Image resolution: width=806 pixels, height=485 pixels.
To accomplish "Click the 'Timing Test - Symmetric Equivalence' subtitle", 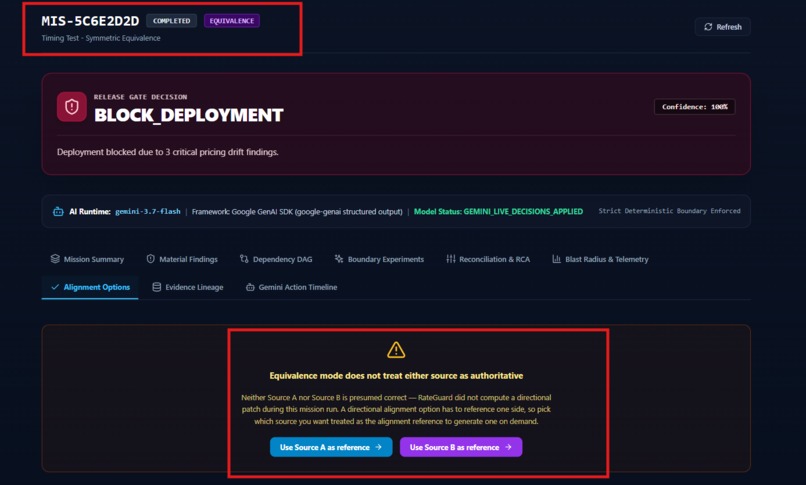I will click(101, 38).
